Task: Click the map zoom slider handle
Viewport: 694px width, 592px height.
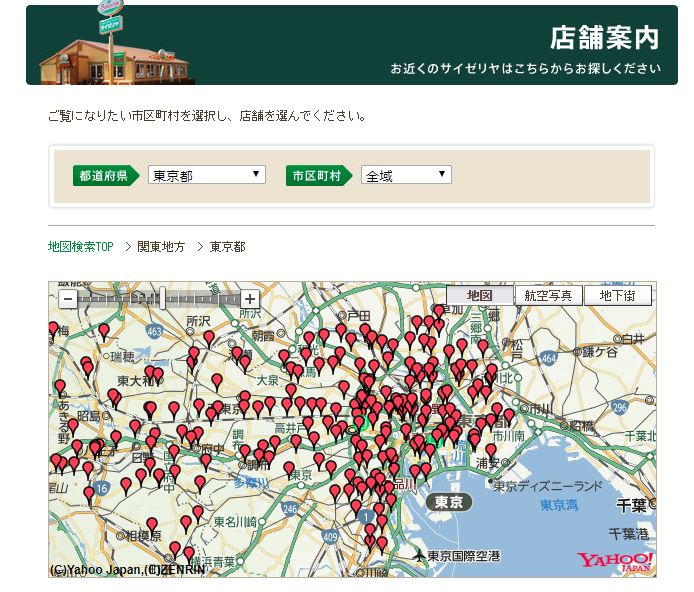Action: (162, 298)
